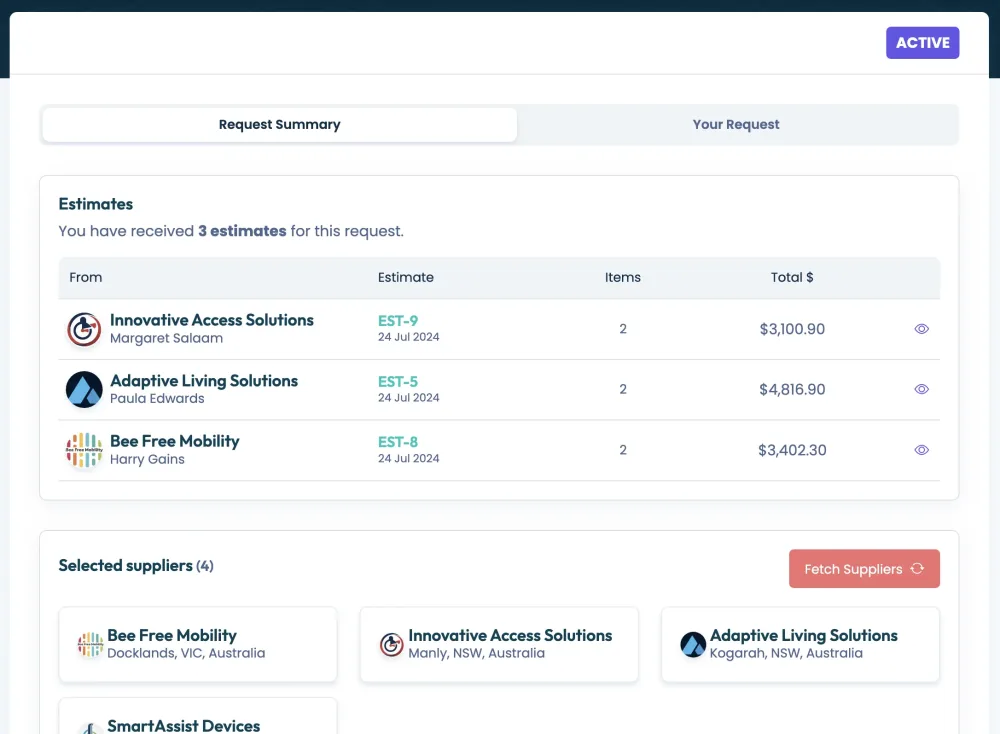View the EST-9 estimate via eye icon
This screenshot has width=1000, height=734.
(x=922, y=329)
